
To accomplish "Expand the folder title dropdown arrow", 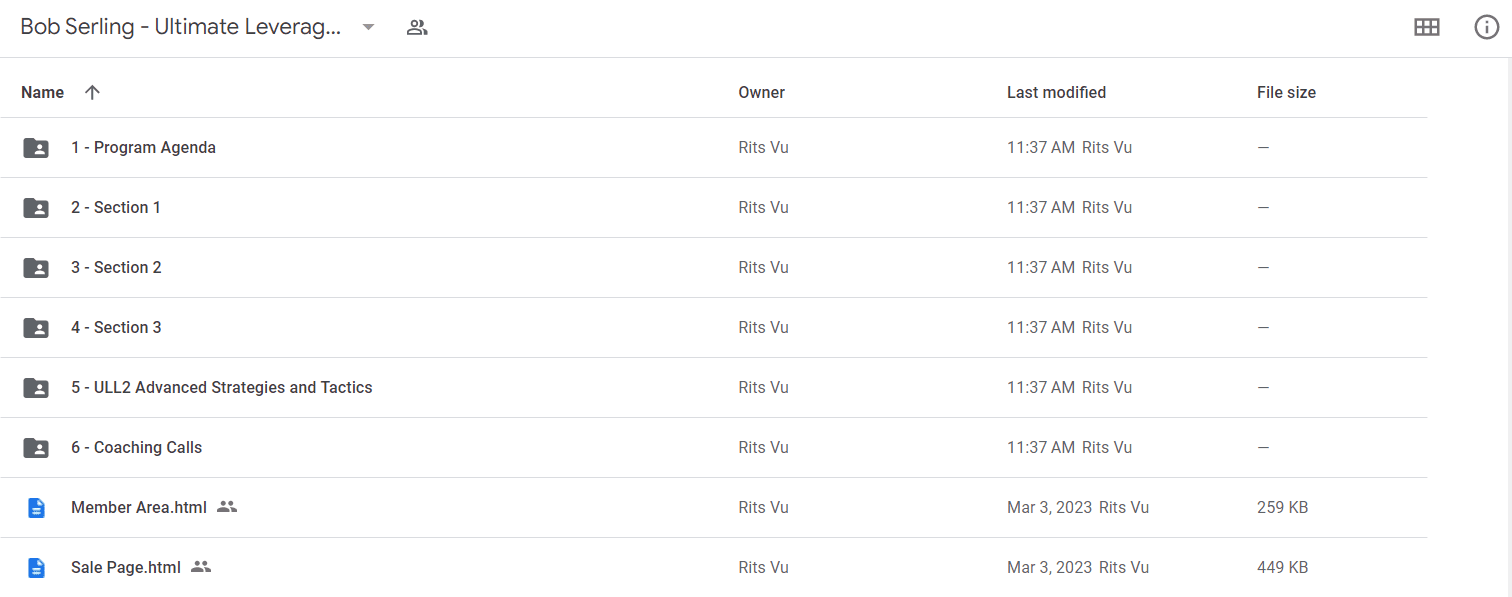I will [x=368, y=28].
